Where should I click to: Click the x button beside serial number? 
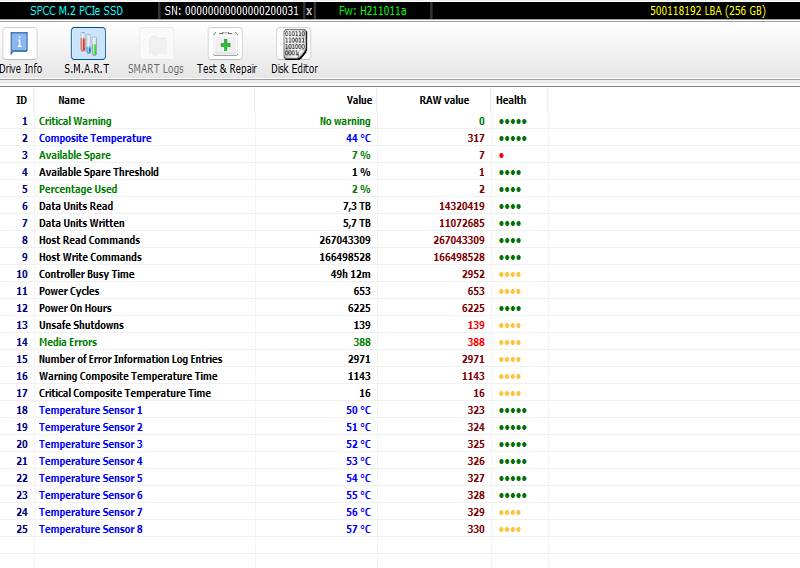[x=308, y=11]
